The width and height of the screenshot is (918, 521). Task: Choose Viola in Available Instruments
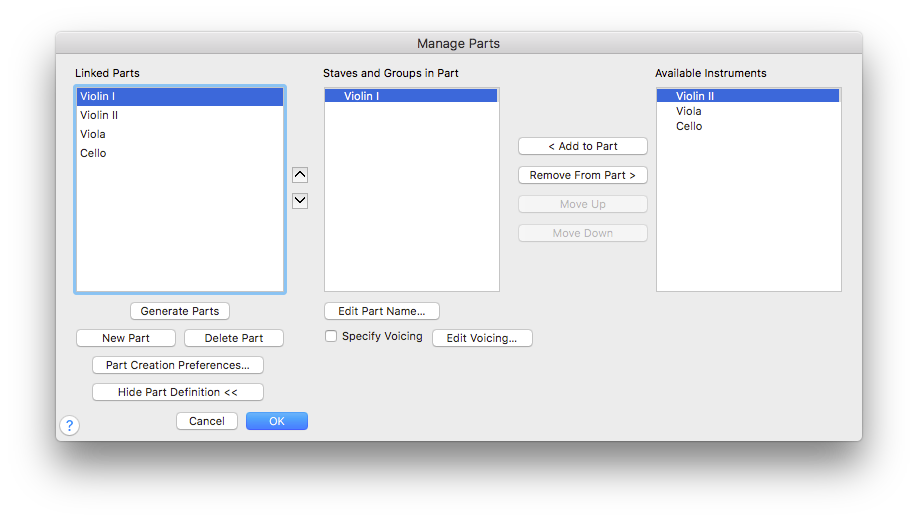pos(748,111)
